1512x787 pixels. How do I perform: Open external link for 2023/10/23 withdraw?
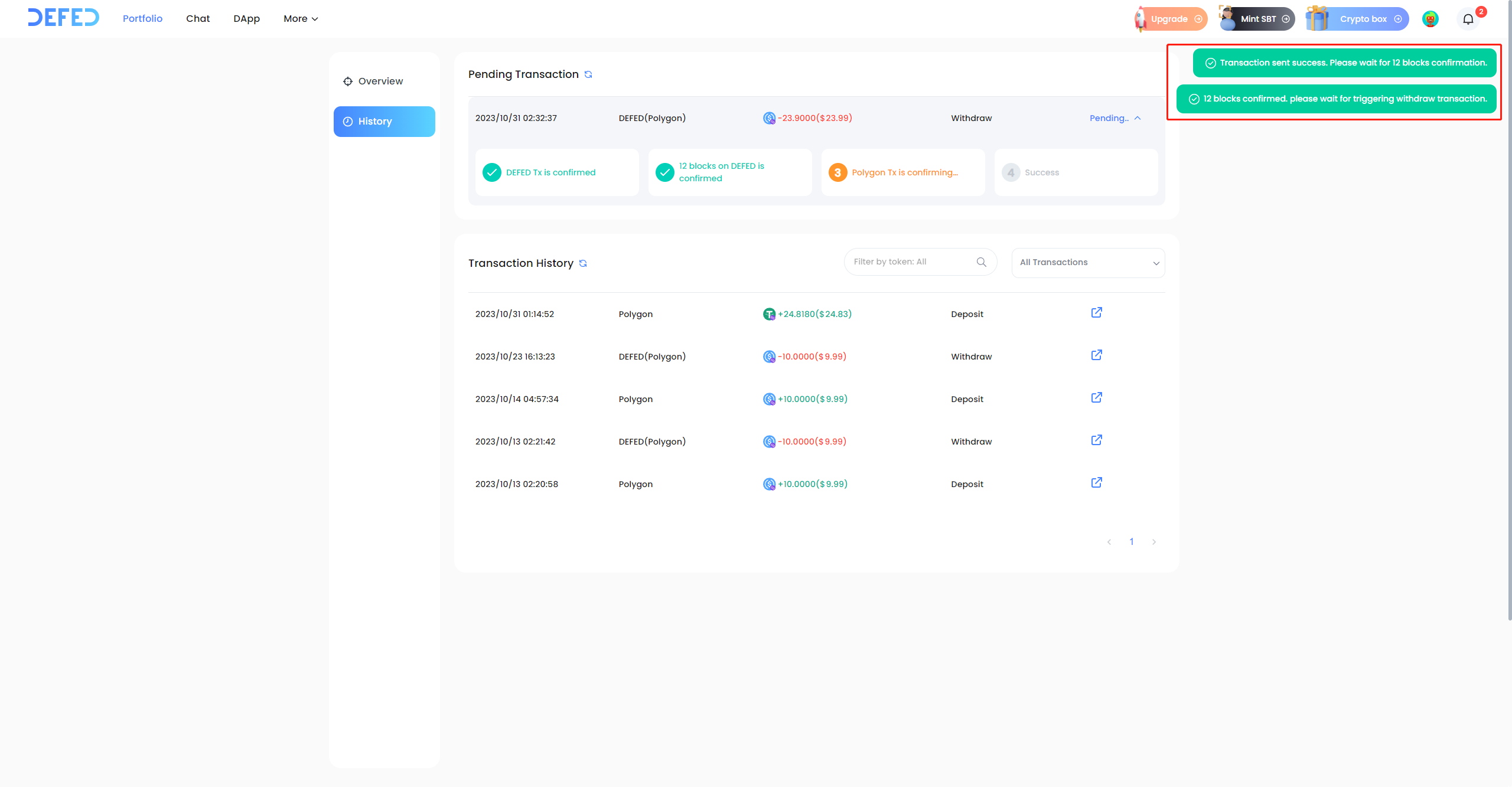(1096, 355)
